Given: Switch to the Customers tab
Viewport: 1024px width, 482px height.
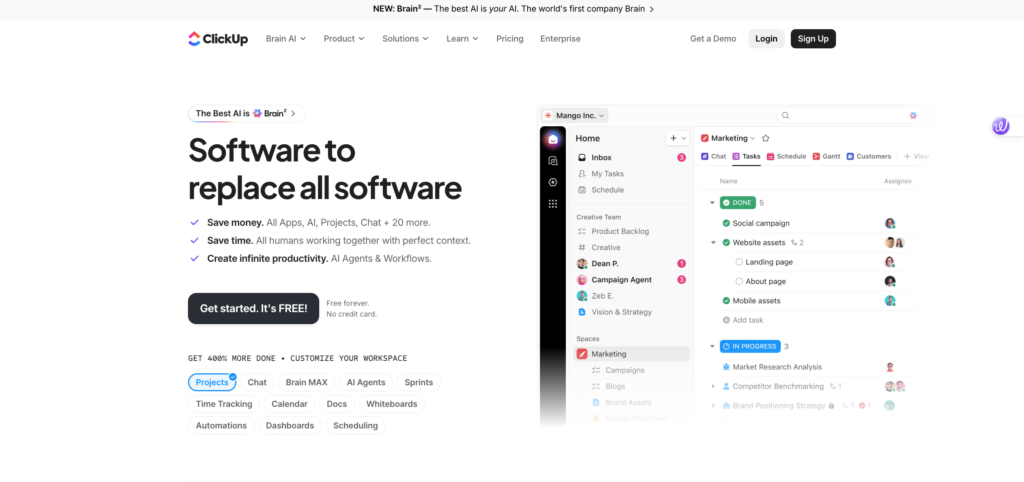Looking at the screenshot, I should tap(869, 157).
